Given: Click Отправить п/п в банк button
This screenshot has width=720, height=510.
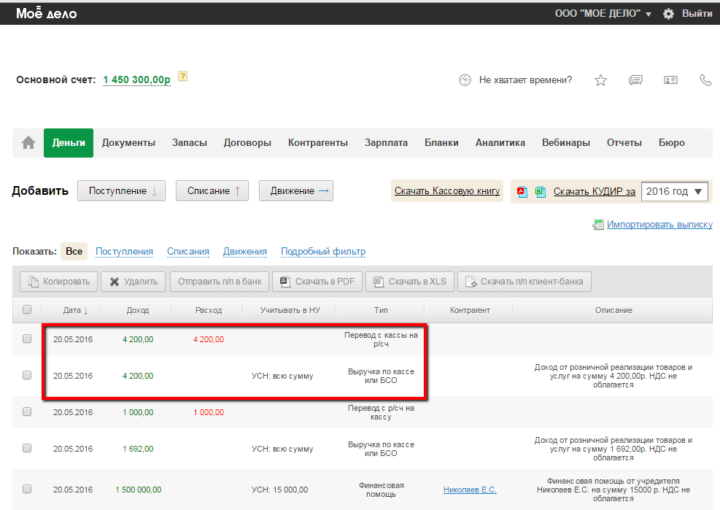Looking at the screenshot, I should point(219,281).
